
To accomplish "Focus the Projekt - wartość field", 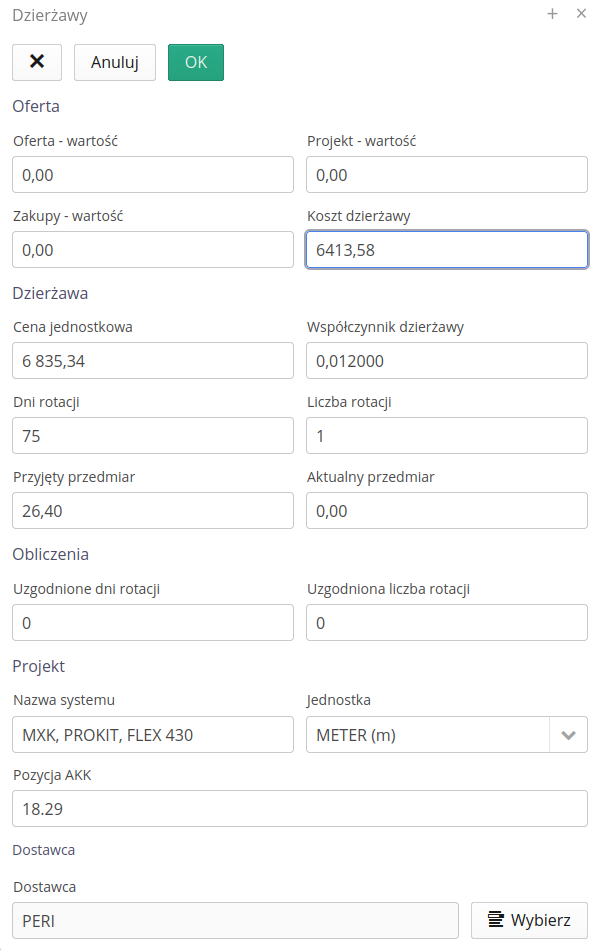I will (447, 174).
